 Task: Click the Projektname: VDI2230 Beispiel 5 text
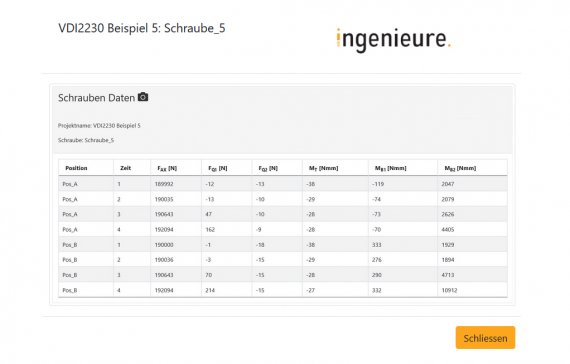pyautogui.click(x=99, y=125)
